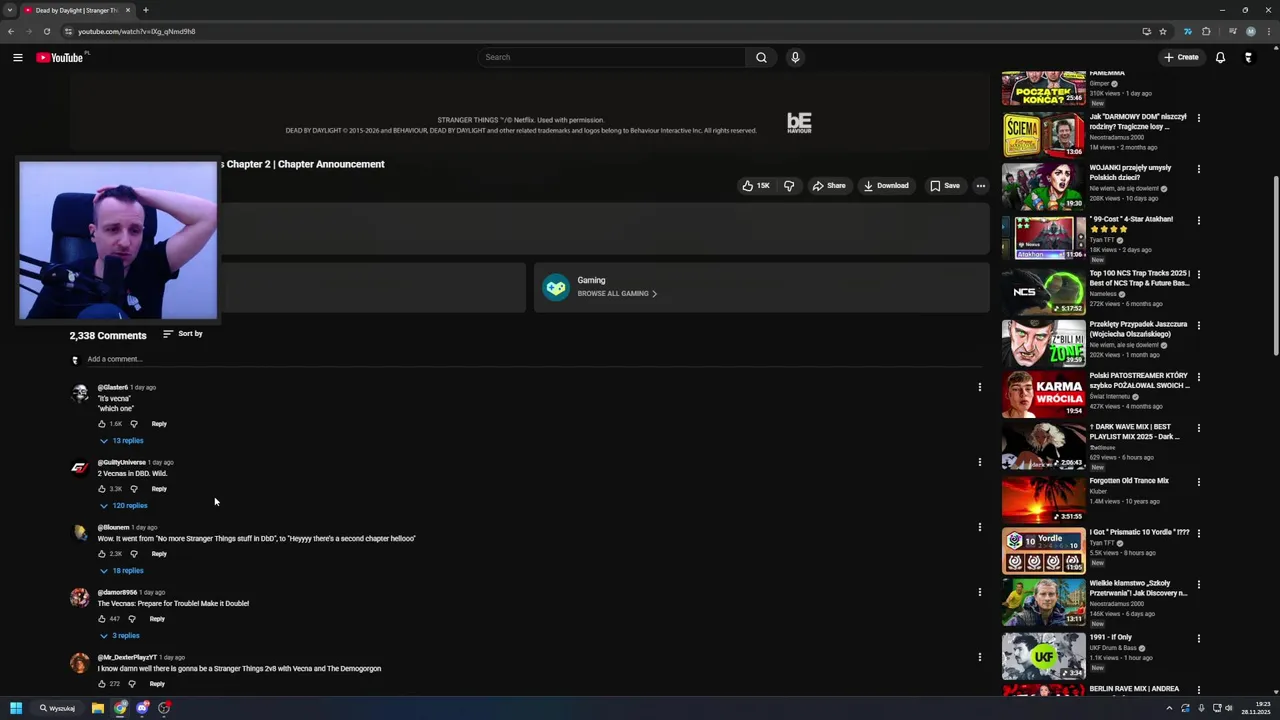Show hidden system tray icons
The image size is (1280, 720).
click(1169, 708)
